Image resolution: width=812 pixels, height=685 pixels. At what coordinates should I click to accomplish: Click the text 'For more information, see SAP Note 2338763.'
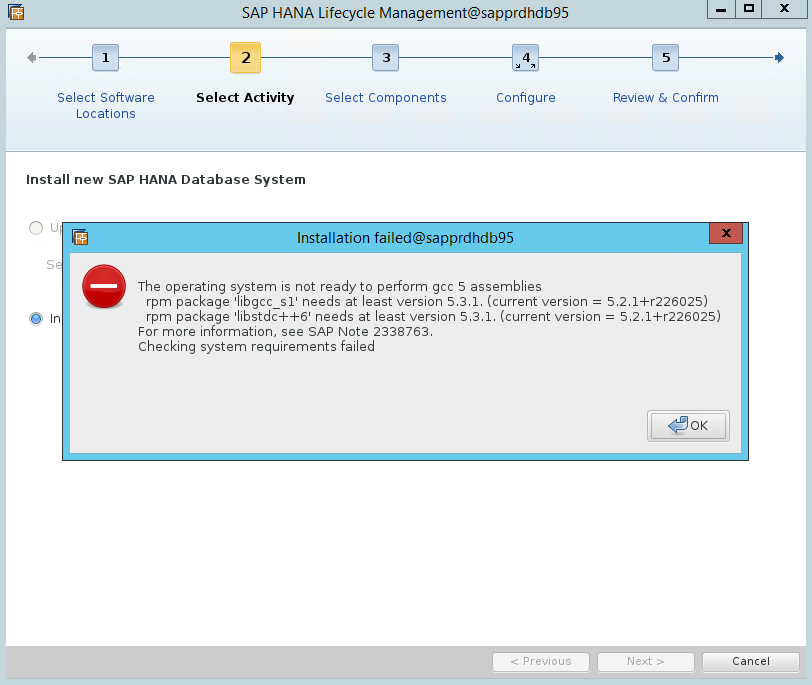pos(285,331)
